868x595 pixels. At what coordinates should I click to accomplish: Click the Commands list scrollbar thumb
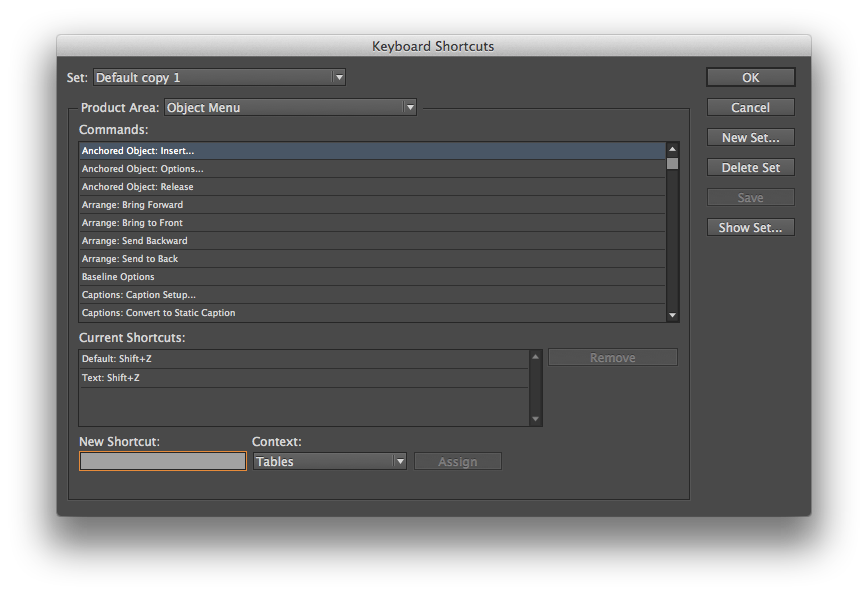coord(672,164)
